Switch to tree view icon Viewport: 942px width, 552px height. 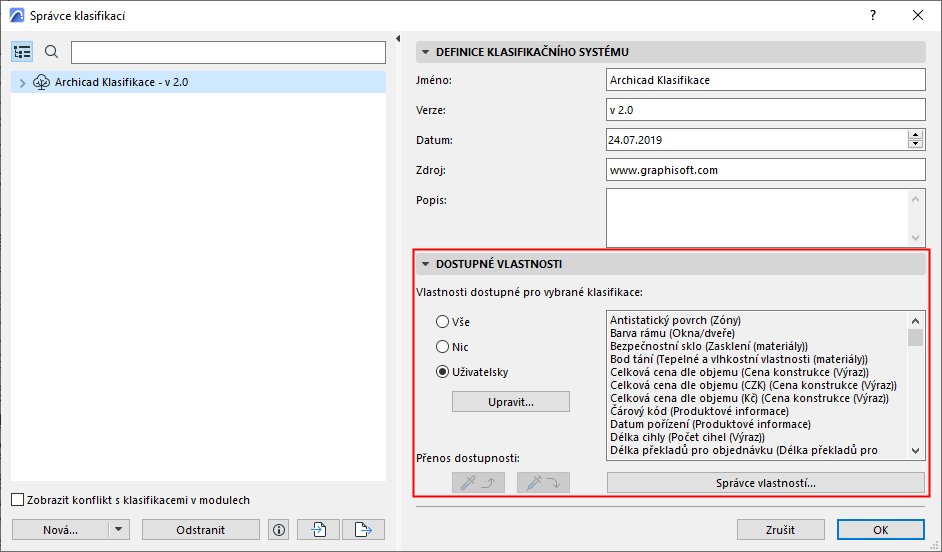coord(22,52)
